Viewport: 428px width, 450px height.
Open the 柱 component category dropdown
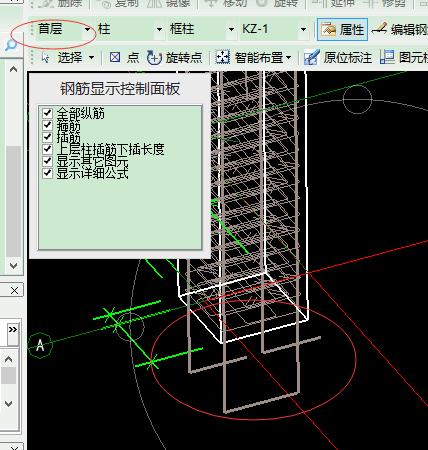159,30
